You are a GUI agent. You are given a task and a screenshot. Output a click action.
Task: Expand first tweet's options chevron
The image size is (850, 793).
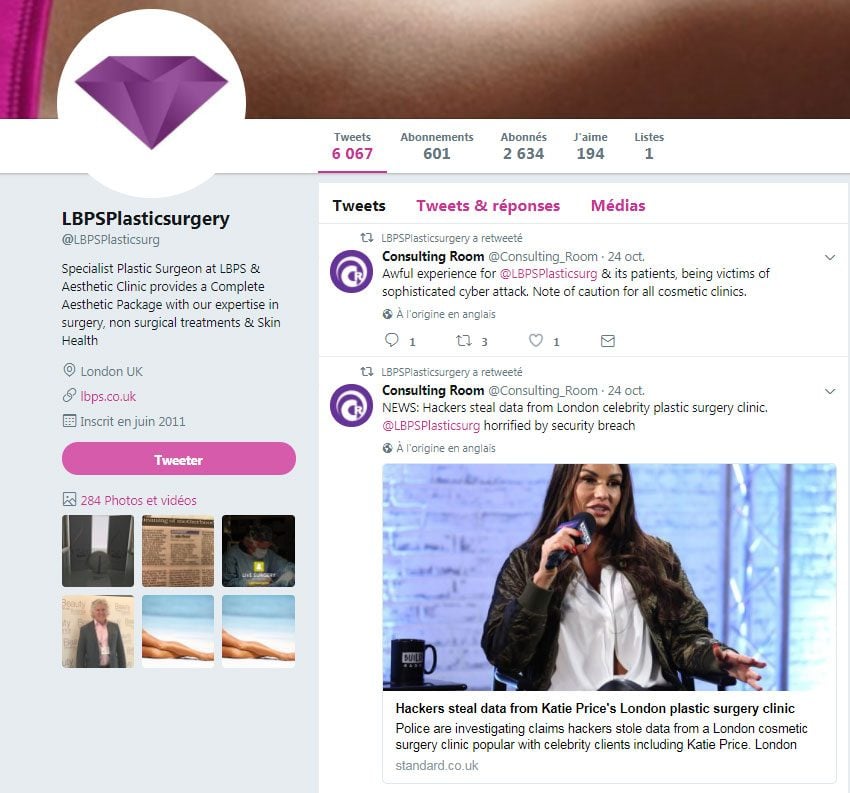coord(830,257)
